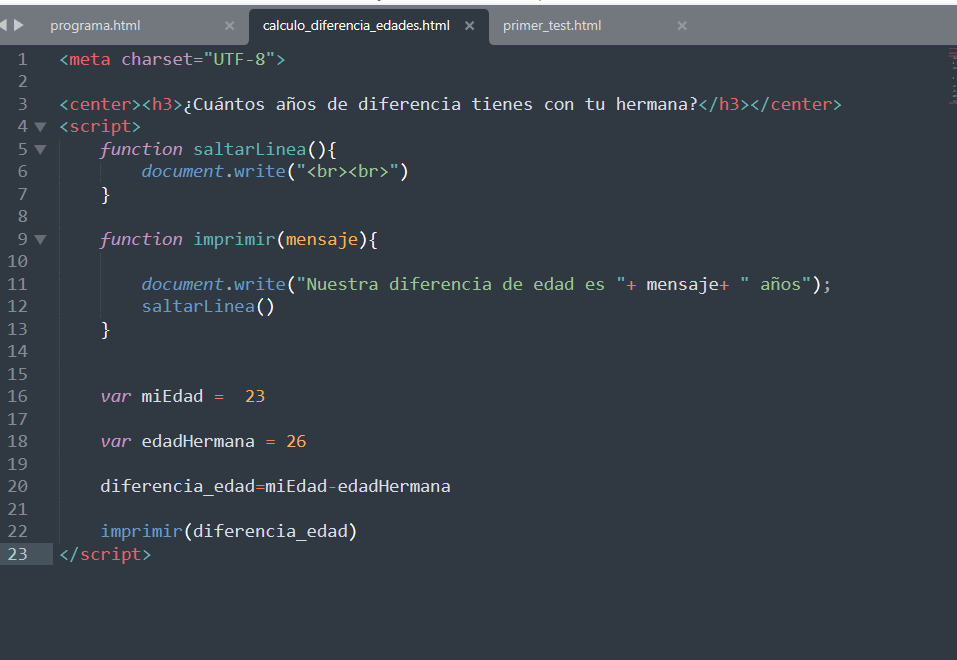This screenshot has height=660, width=957.
Task: Switch to the programa.html tab
Action: (95, 26)
